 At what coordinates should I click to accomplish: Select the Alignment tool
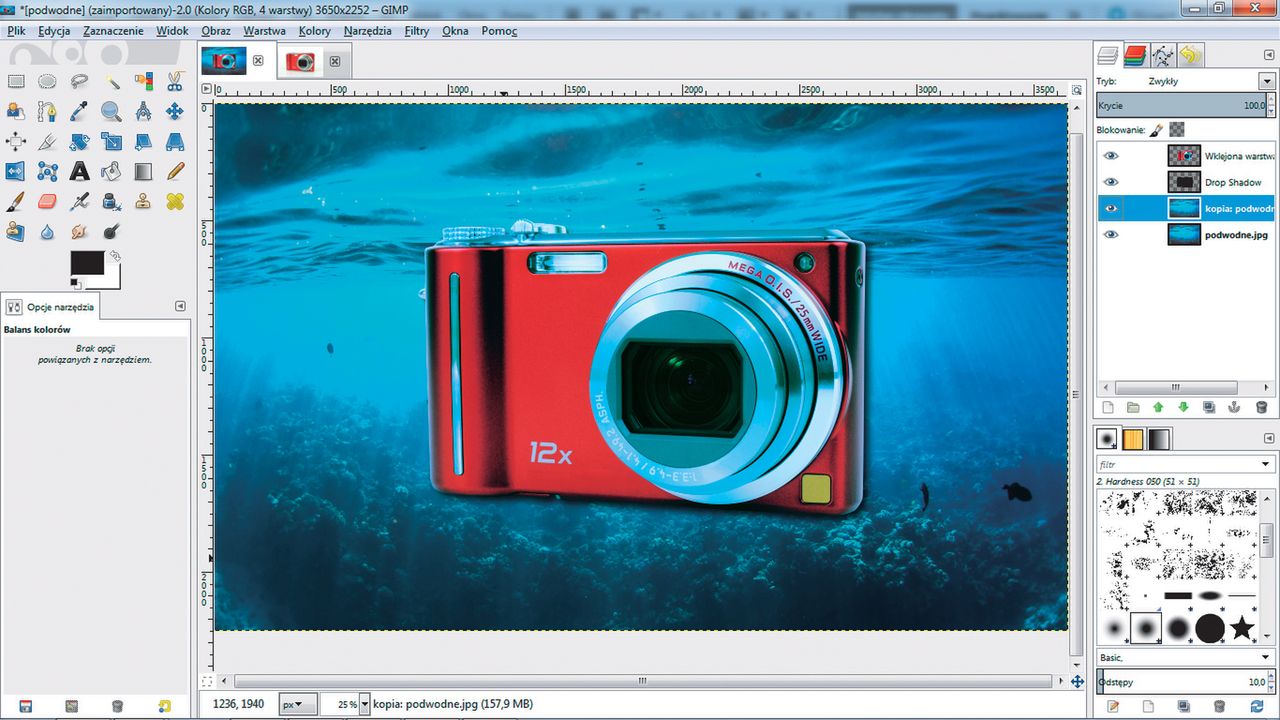click(x=16, y=141)
